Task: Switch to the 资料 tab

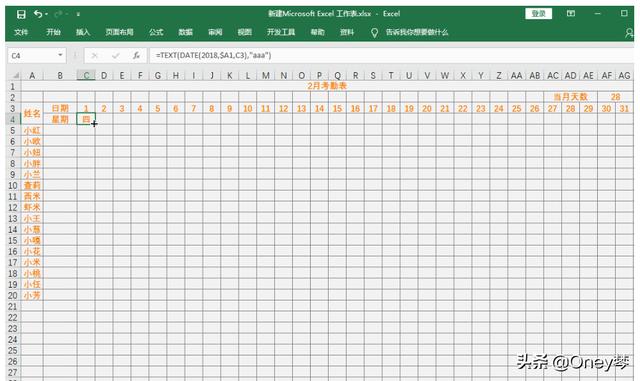Action: tap(347, 32)
